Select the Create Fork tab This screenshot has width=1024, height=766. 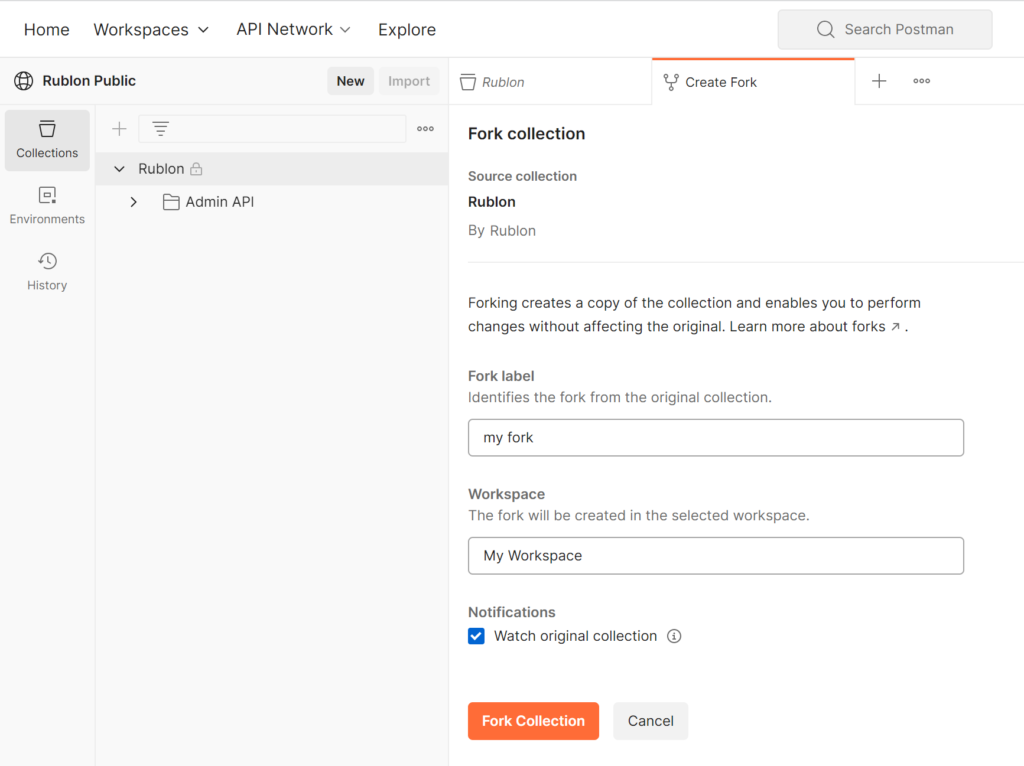coord(720,81)
